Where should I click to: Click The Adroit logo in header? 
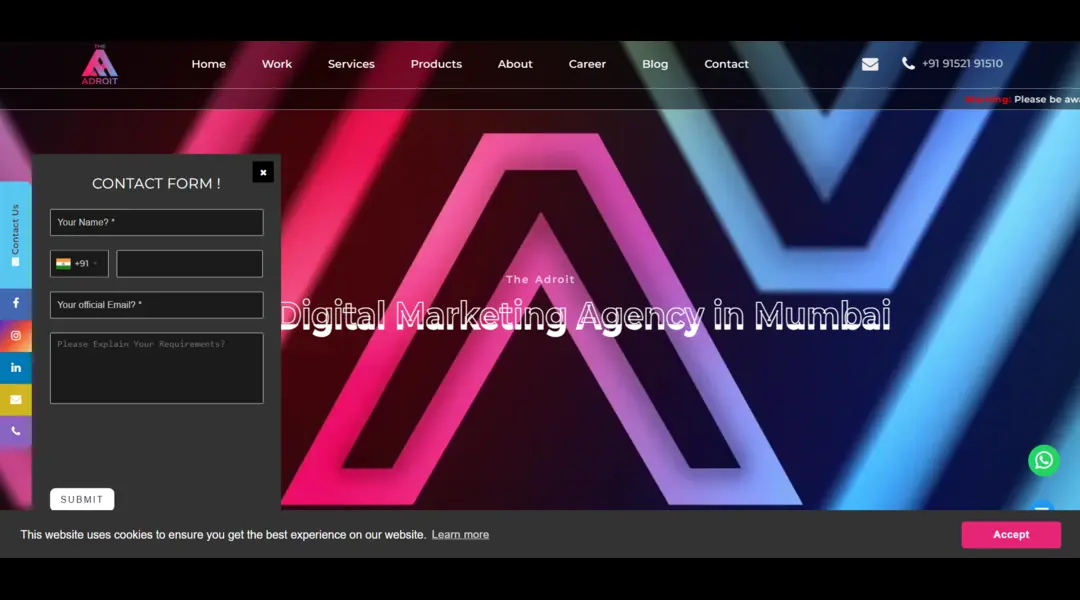click(100, 65)
